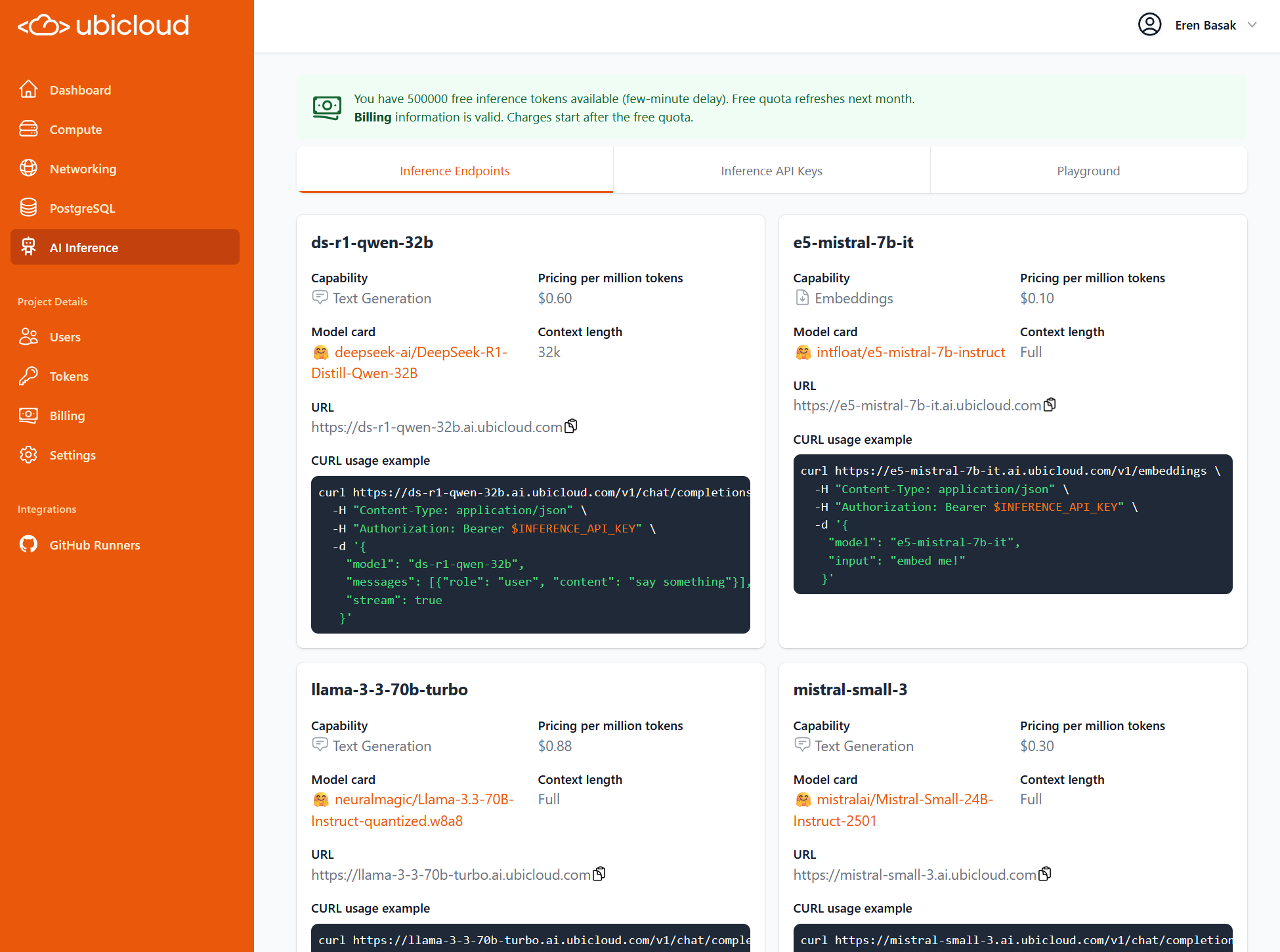The width and height of the screenshot is (1280, 952).
Task: Click the Hugging Face emoji next to mistralai
Action: point(803,800)
